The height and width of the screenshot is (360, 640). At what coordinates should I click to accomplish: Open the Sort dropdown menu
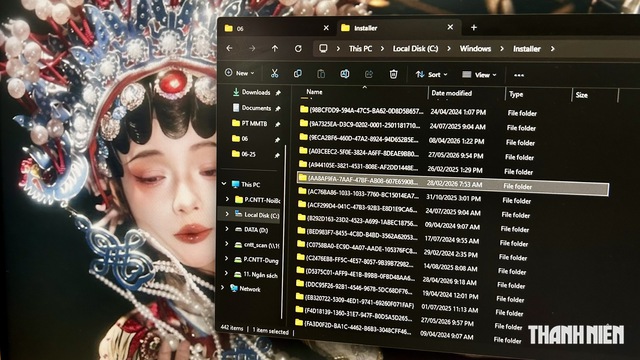point(431,74)
